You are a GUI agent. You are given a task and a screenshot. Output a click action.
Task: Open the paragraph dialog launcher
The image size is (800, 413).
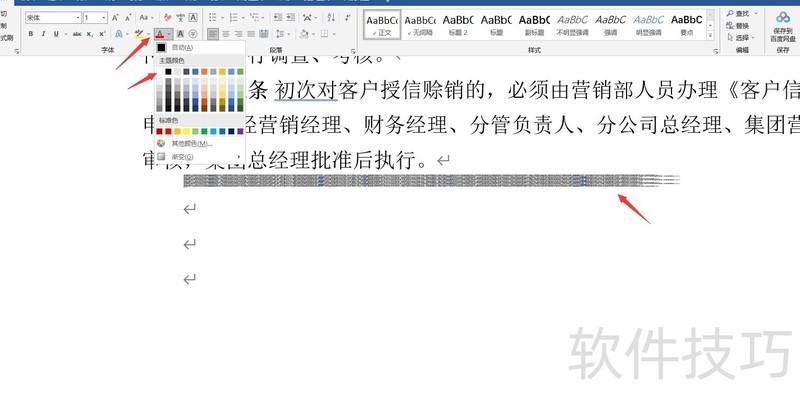pyautogui.click(x=353, y=51)
